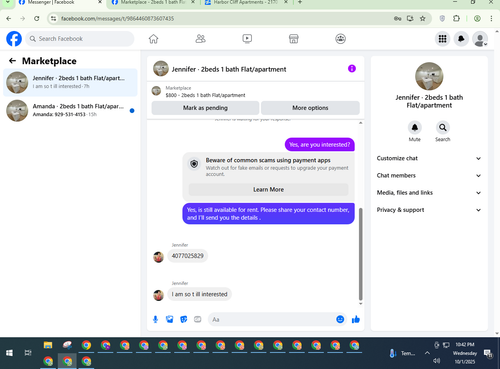The width and height of the screenshot is (500, 369).
Task: Click the More options button
Action: pyautogui.click(x=310, y=108)
